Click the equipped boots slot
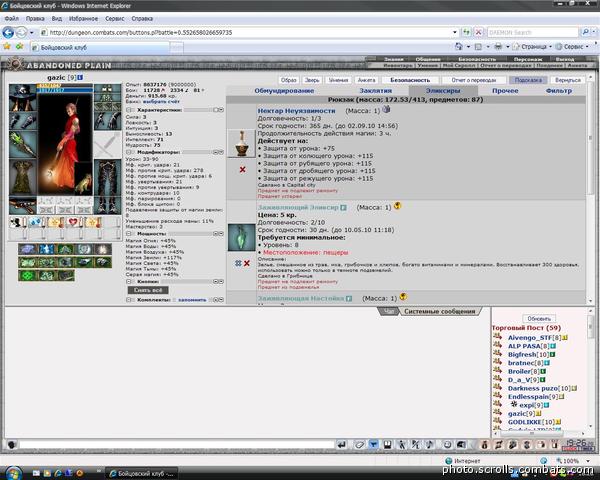This screenshot has width=600, height=480. [107, 206]
